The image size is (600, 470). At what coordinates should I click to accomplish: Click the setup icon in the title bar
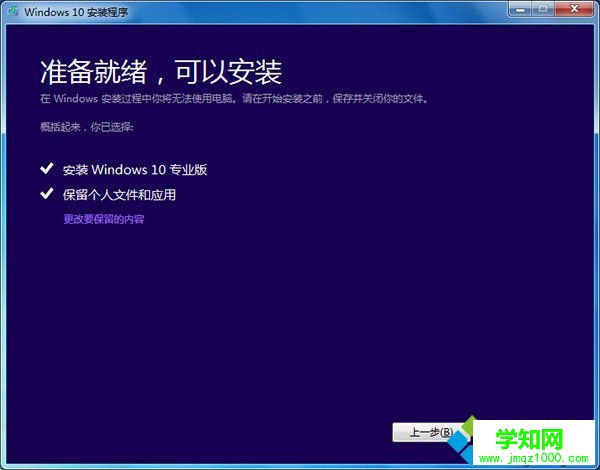[x=14, y=11]
